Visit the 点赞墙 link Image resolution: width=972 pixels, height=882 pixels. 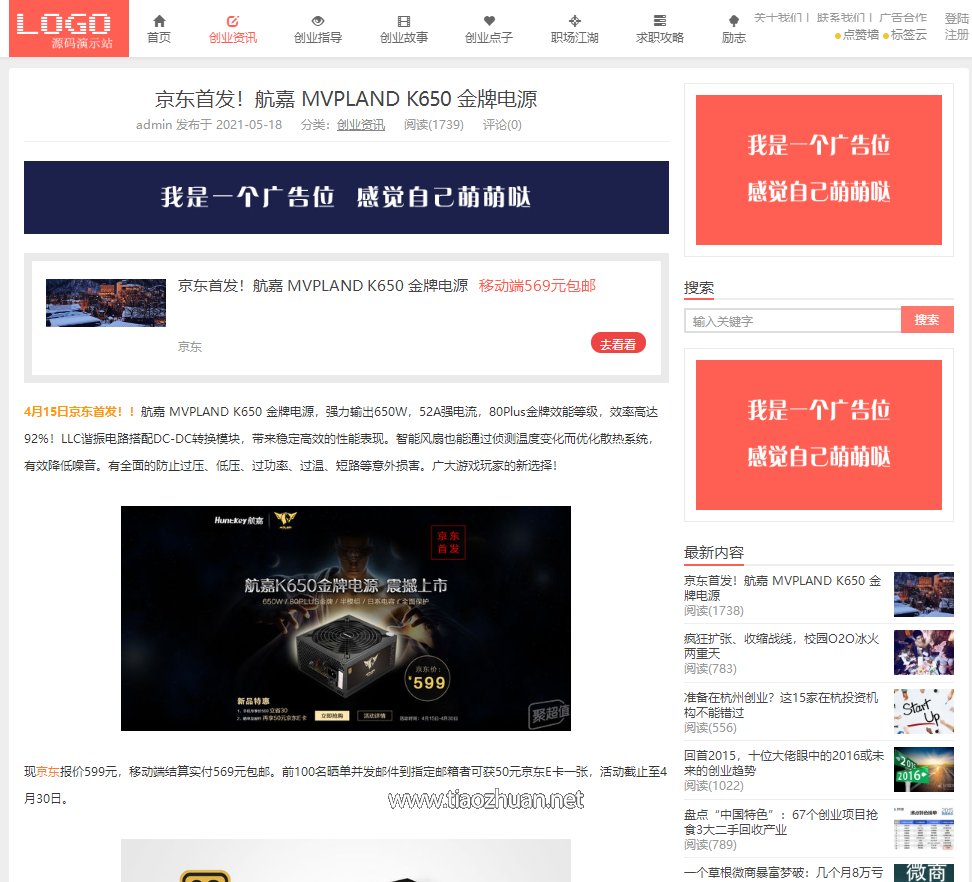tap(860, 35)
